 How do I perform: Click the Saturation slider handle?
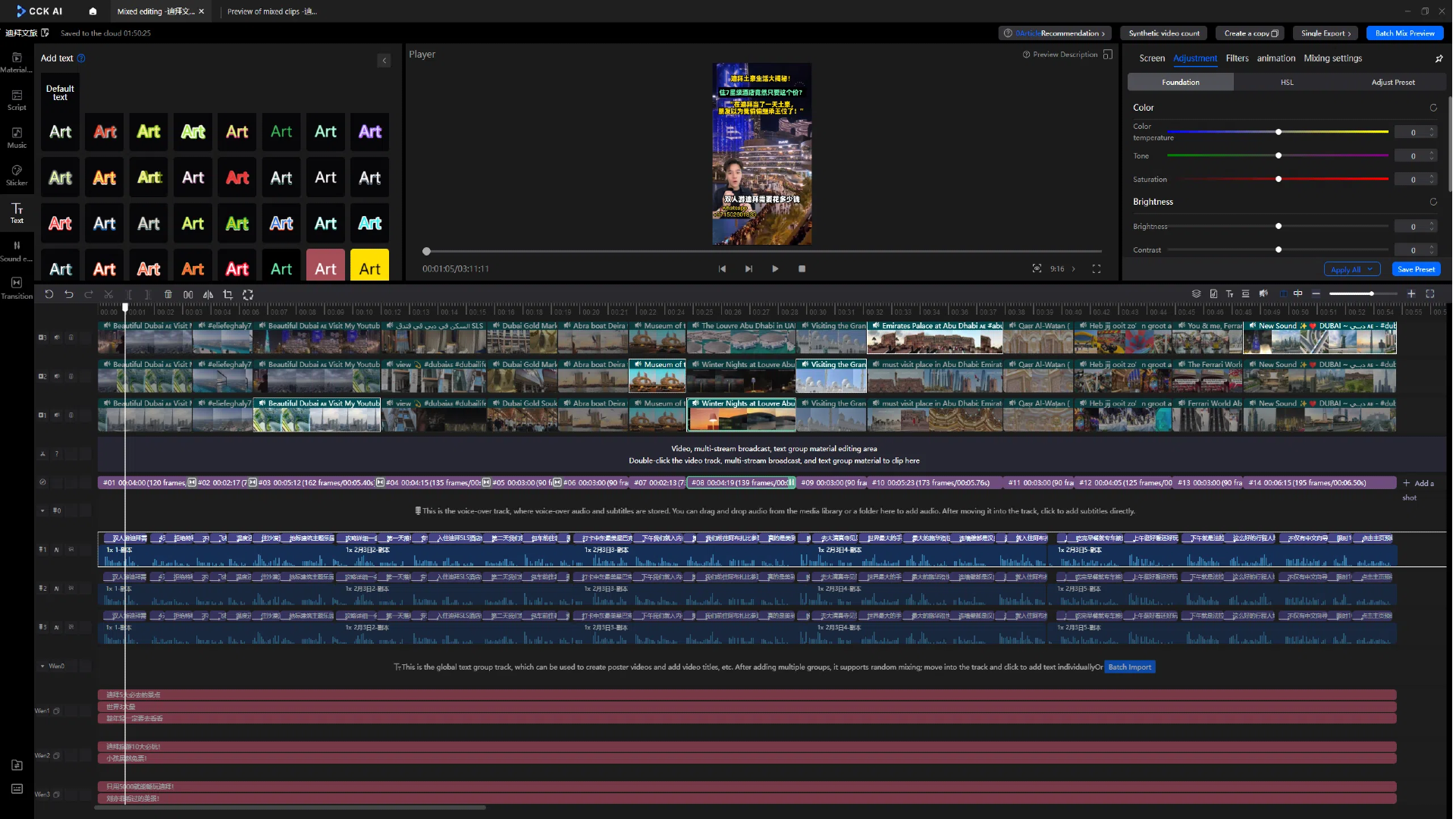[x=1279, y=179]
